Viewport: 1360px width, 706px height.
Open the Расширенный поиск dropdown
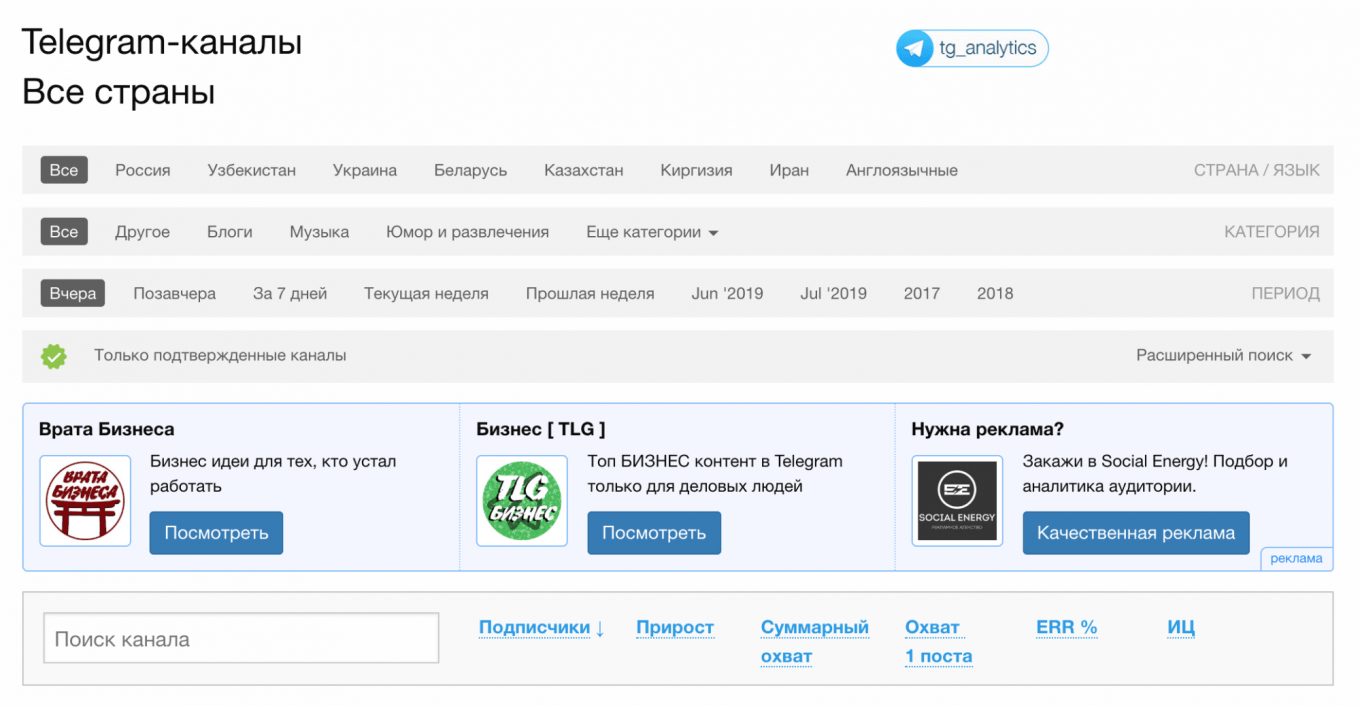click(x=1223, y=356)
